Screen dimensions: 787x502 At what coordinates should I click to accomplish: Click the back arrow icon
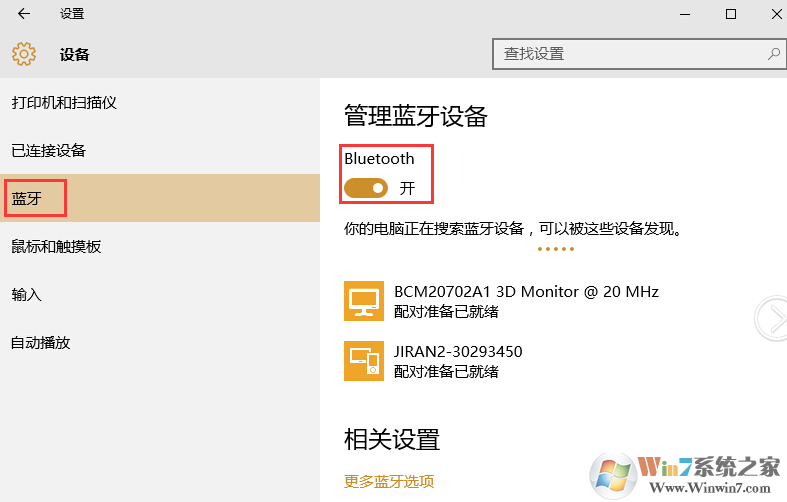point(23,14)
